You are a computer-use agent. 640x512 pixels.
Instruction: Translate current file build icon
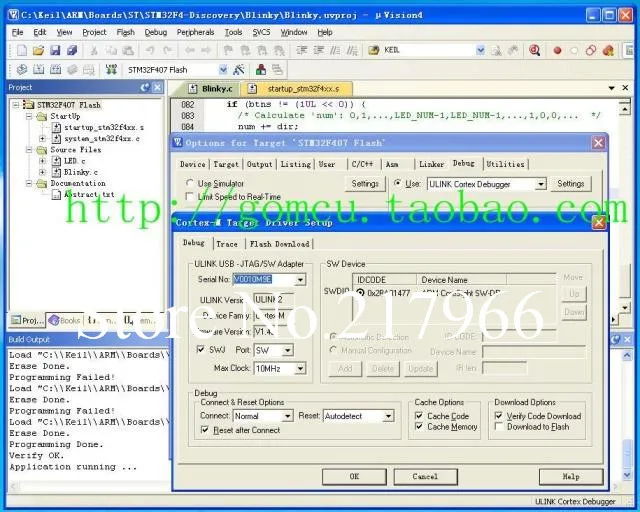22,70
